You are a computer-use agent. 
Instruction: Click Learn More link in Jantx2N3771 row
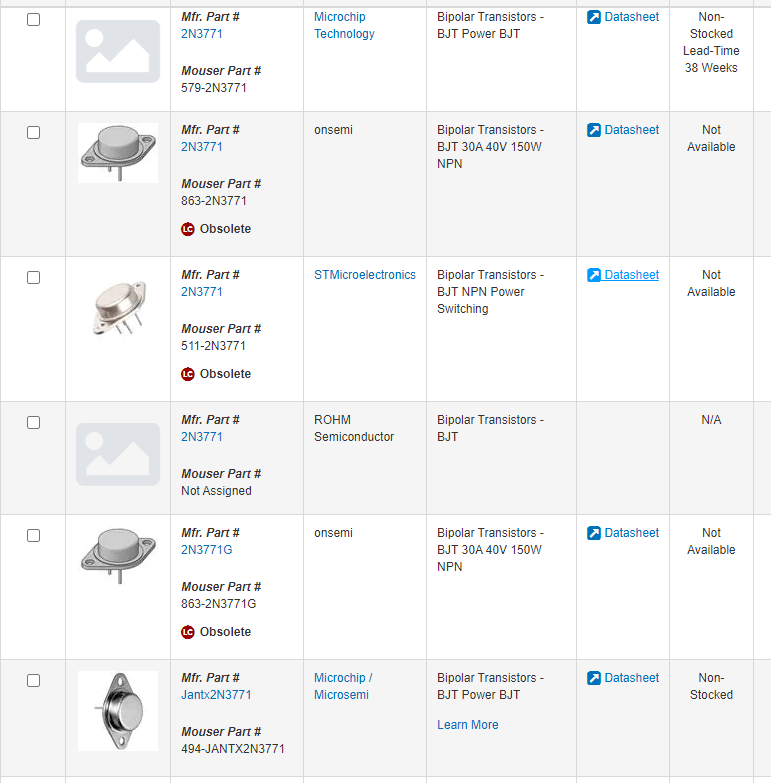click(x=467, y=725)
